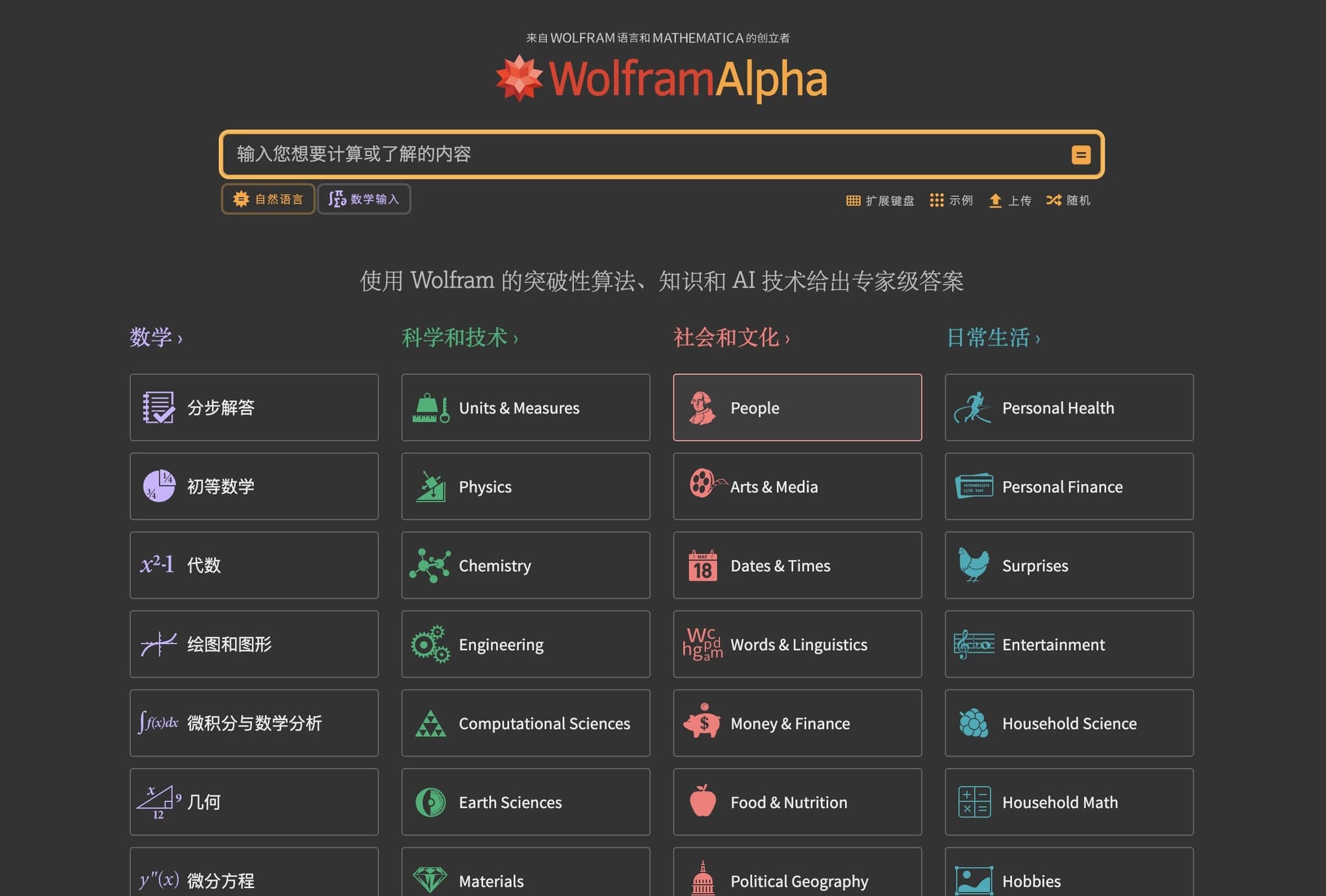
Task: Click the 微分方程 y''(x) icon
Action: [159, 880]
